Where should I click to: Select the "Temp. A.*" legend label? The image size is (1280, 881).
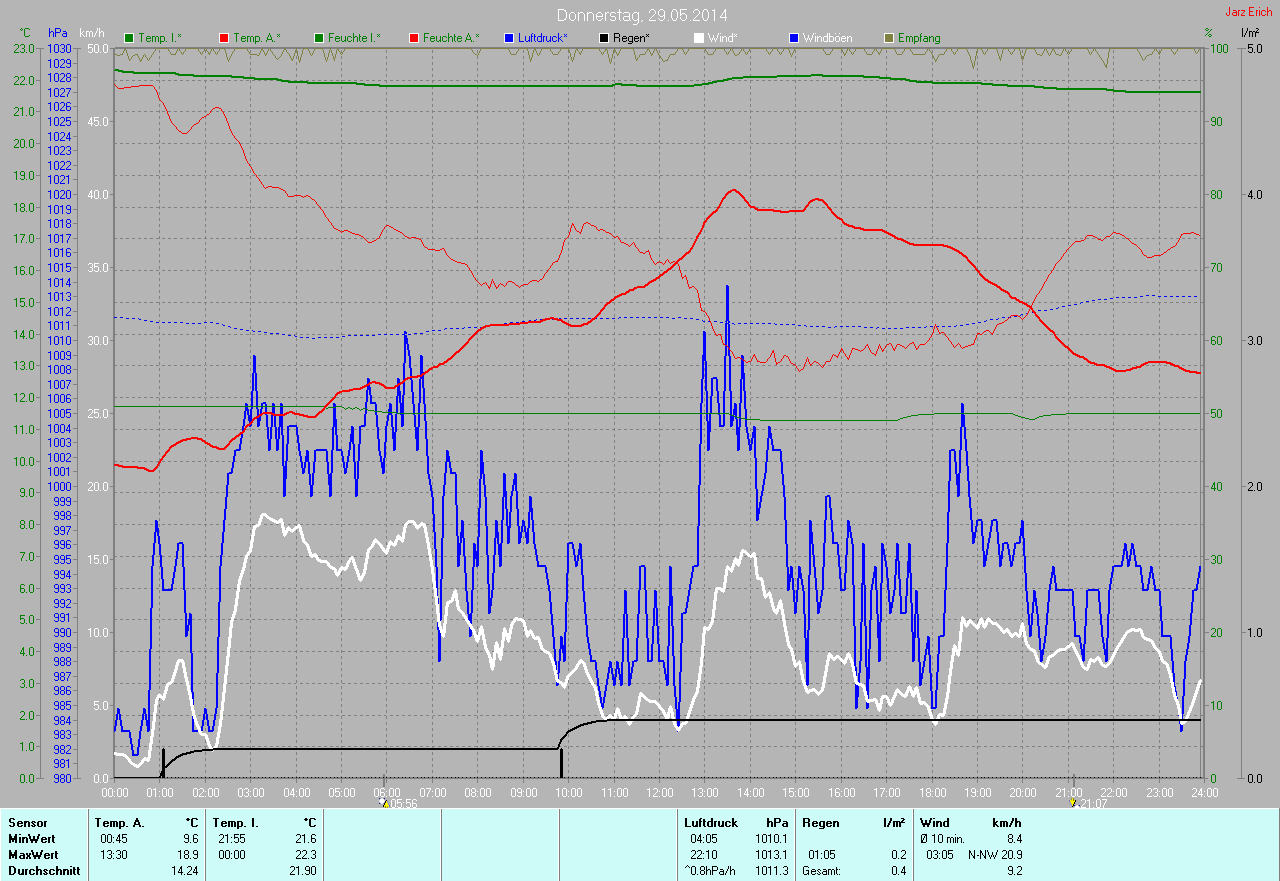point(257,38)
